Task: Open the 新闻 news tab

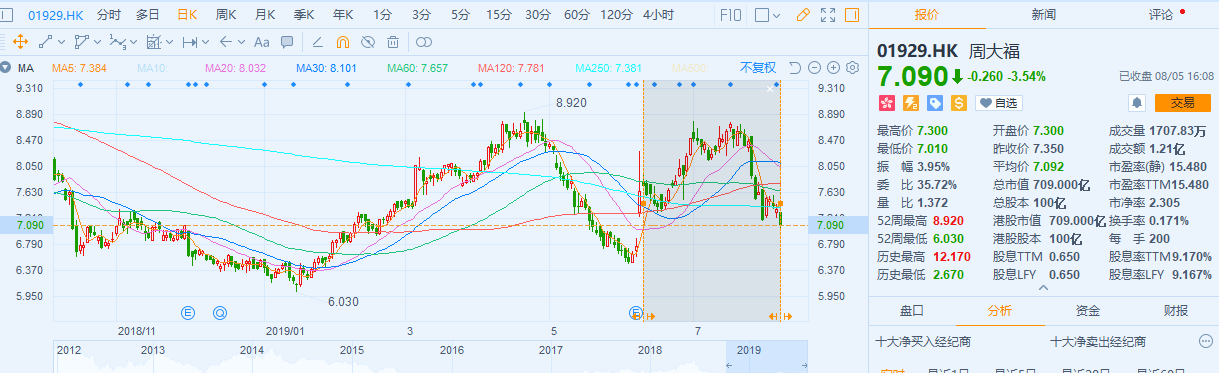Action: click(x=1044, y=15)
